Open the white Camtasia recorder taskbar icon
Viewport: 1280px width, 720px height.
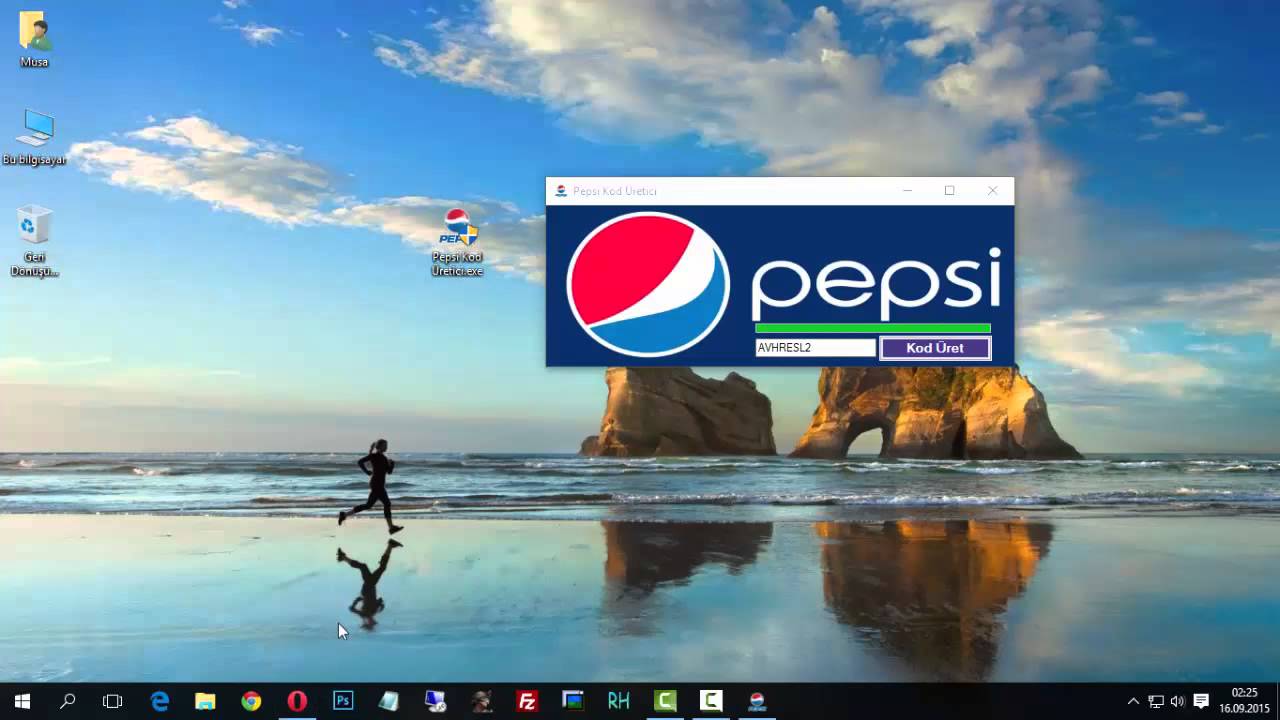[x=711, y=701]
